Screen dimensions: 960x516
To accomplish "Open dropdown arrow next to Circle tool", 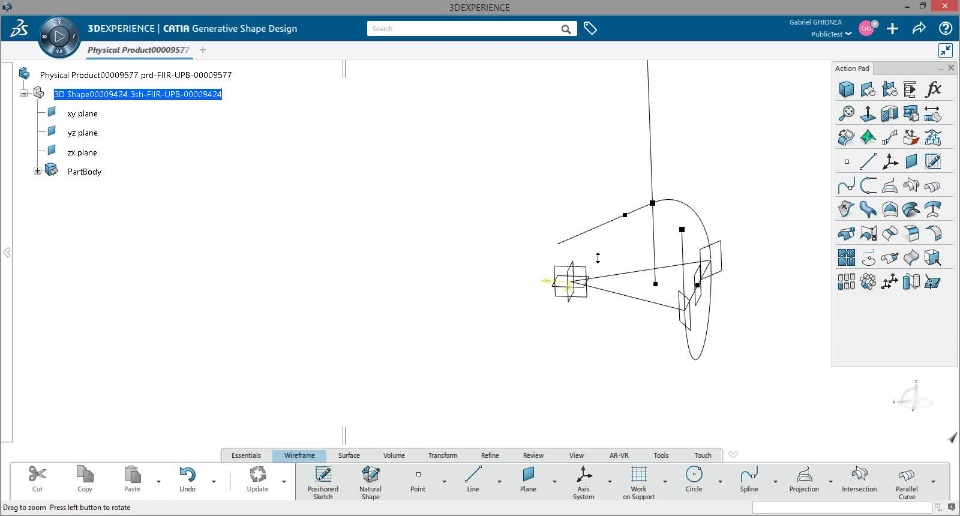I will 720,482.
